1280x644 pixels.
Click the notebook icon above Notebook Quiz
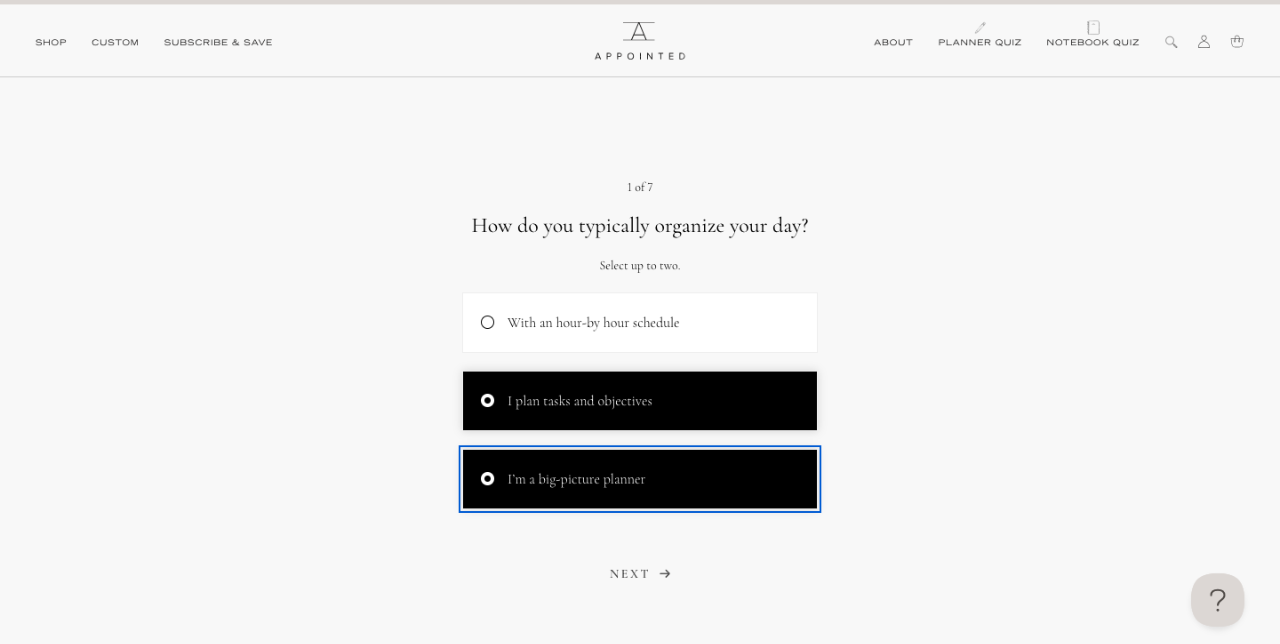1093,28
